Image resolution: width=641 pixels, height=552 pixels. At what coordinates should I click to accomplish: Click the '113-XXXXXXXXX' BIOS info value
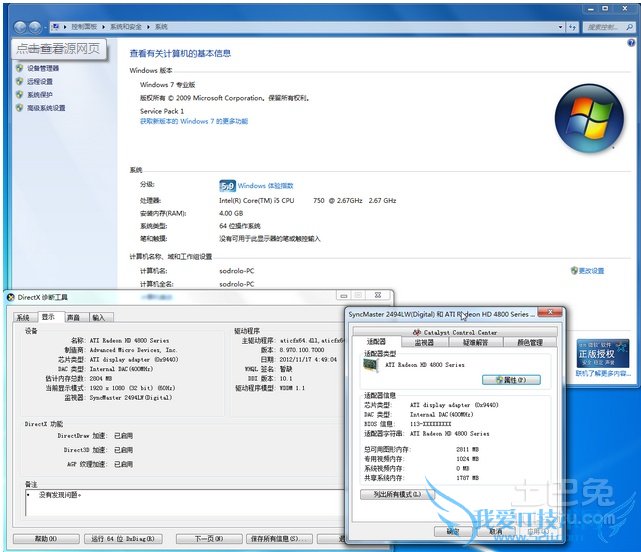430,424
